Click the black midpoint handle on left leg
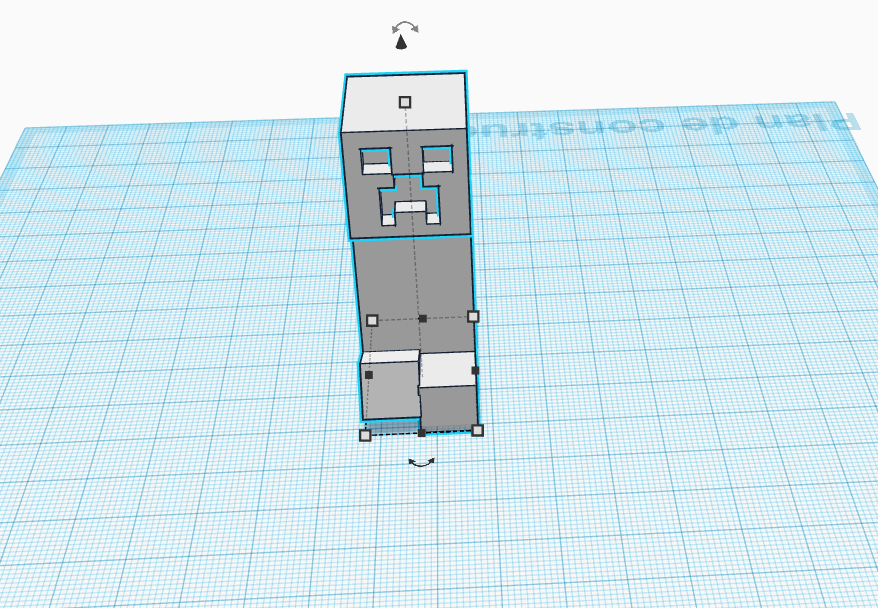 click(368, 375)
